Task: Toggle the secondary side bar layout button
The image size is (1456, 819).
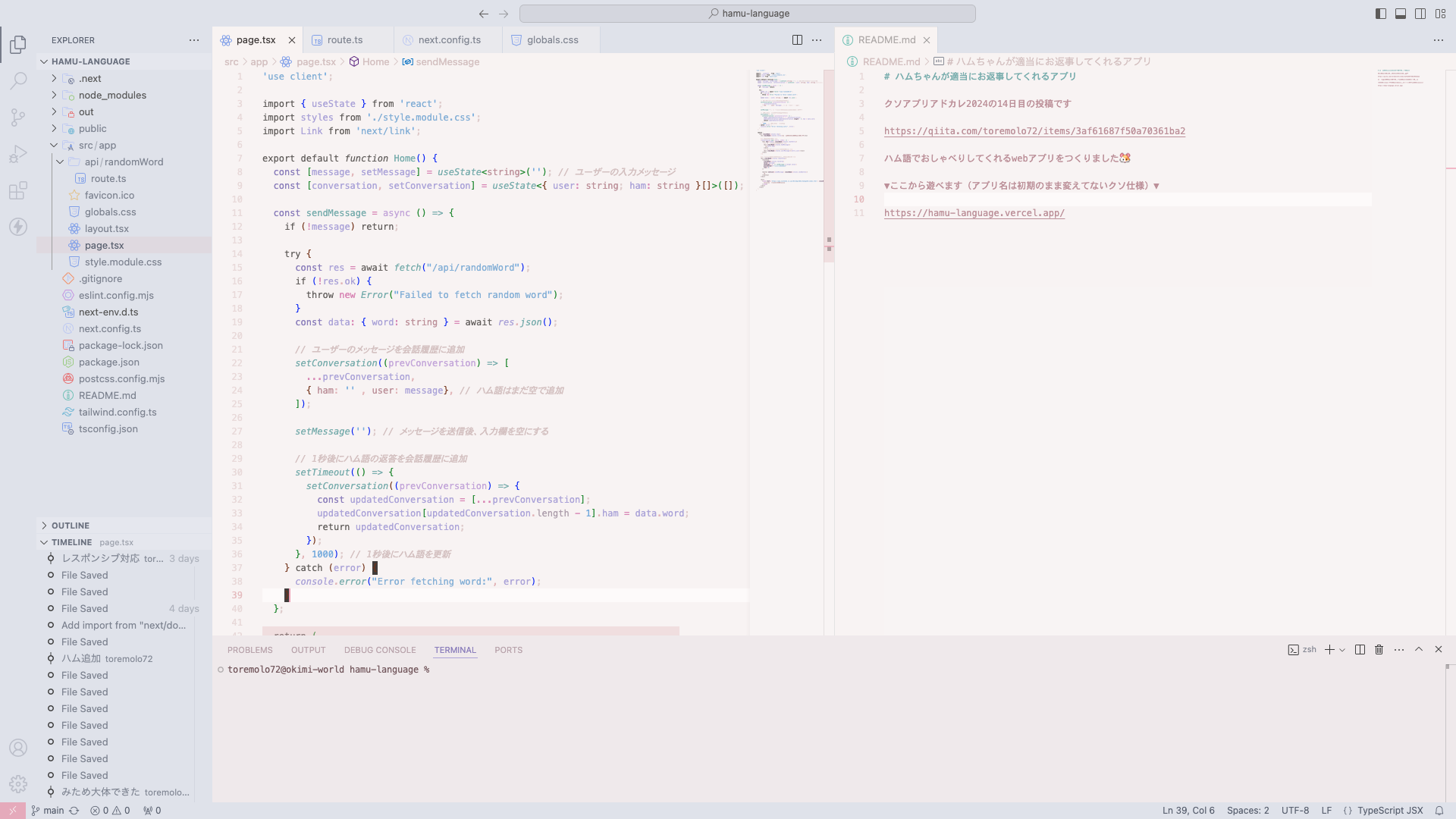Action: pos(1420,14)
